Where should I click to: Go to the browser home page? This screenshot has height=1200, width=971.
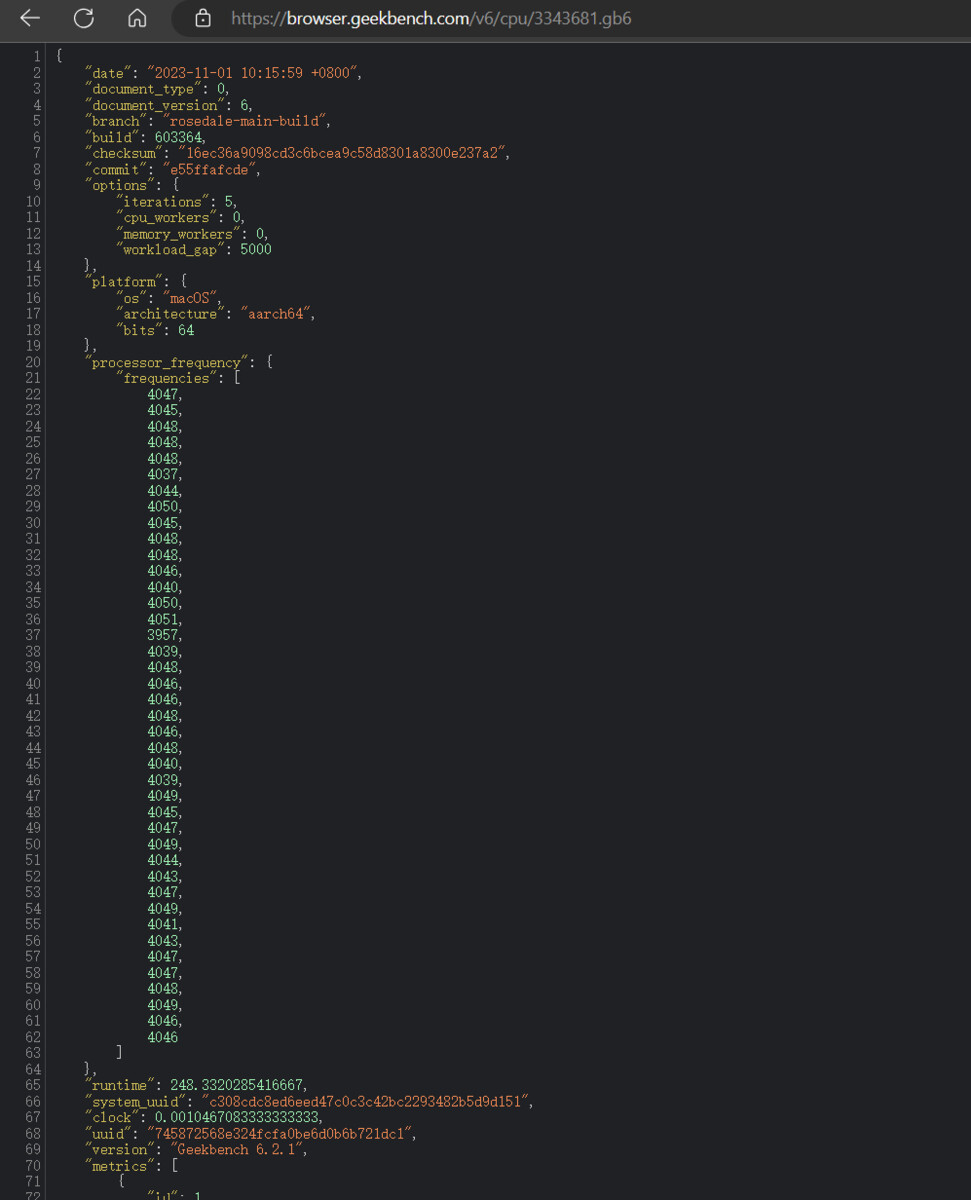138,18
